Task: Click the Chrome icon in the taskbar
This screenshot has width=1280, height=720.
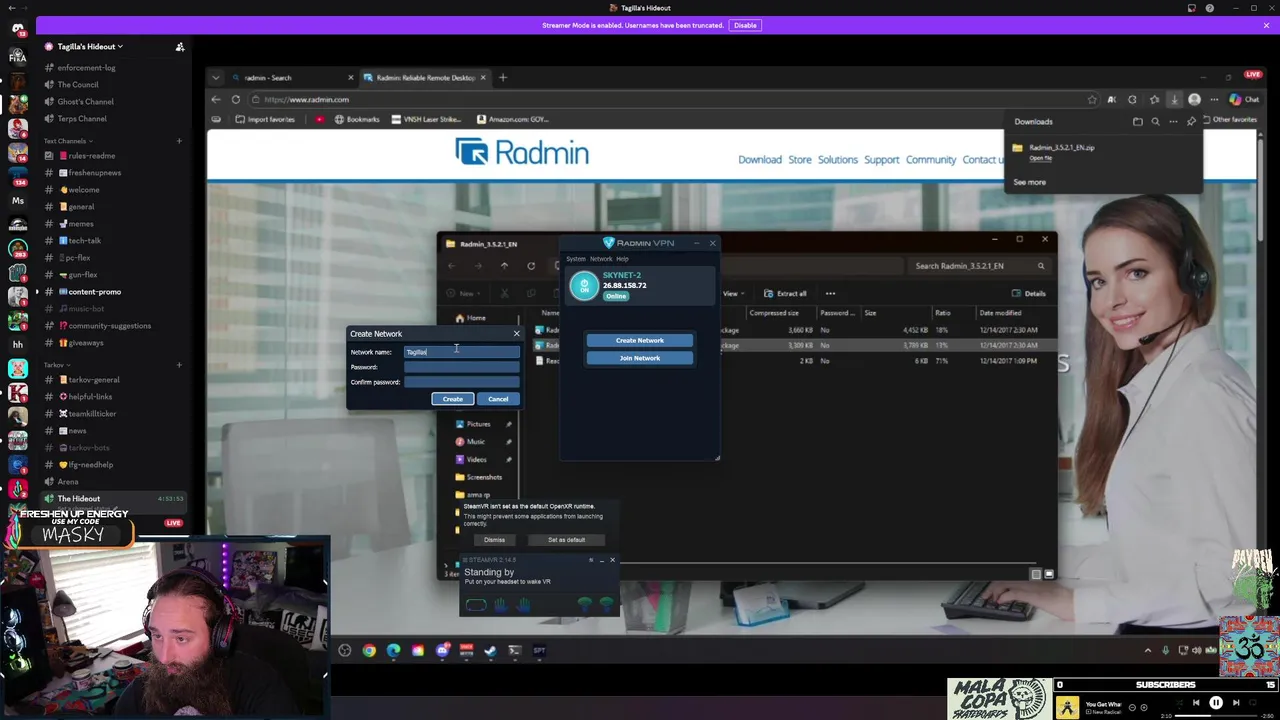Action: pyautogui.click(x=369, y=651)
